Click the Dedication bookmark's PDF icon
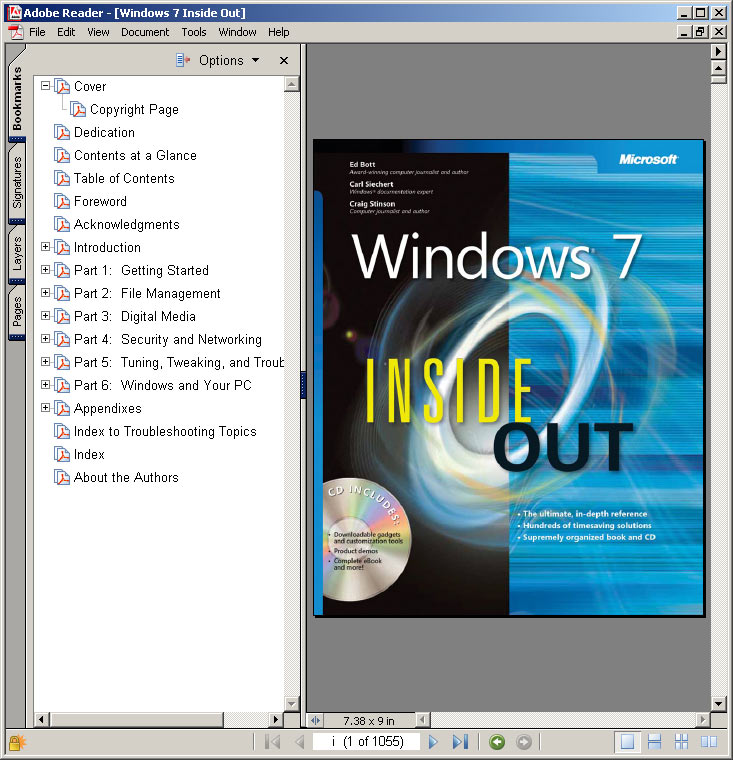This screenshot has width=733, height=760. pyautogui.click(x=62, y=132)
